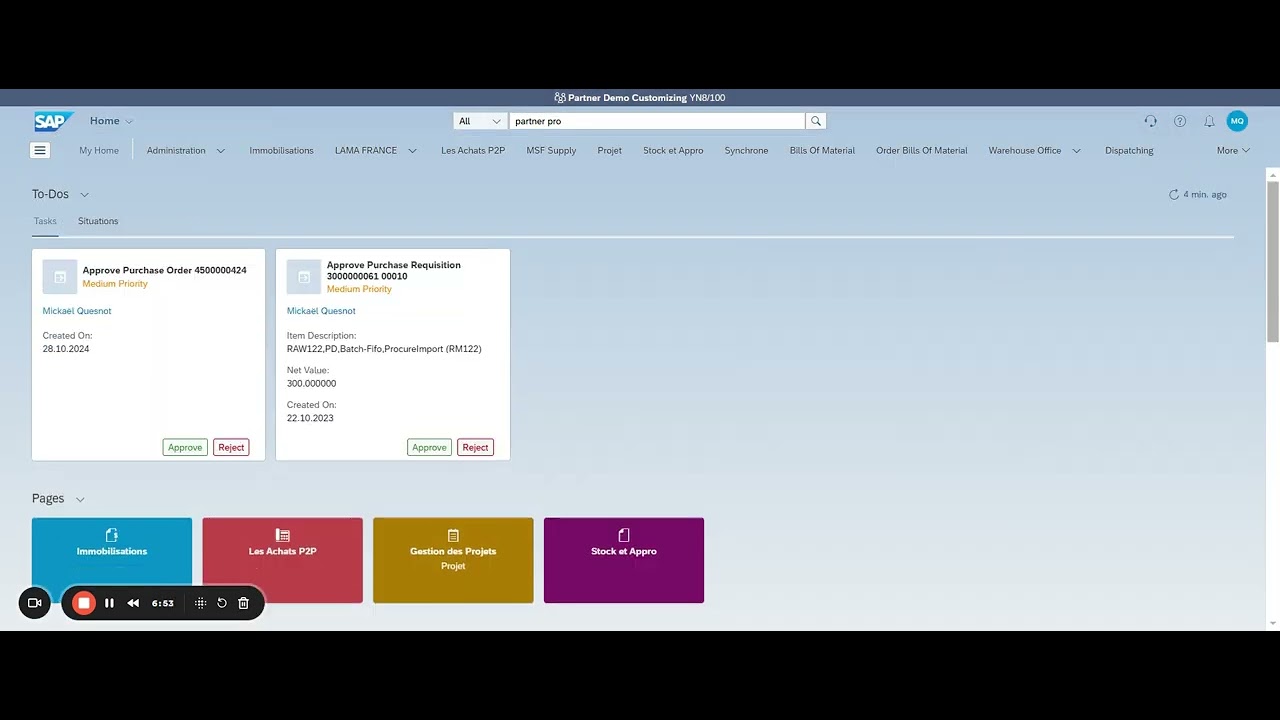Open the Dispatching menu item
The image size is (1280, 720).
click(1129, 151)
